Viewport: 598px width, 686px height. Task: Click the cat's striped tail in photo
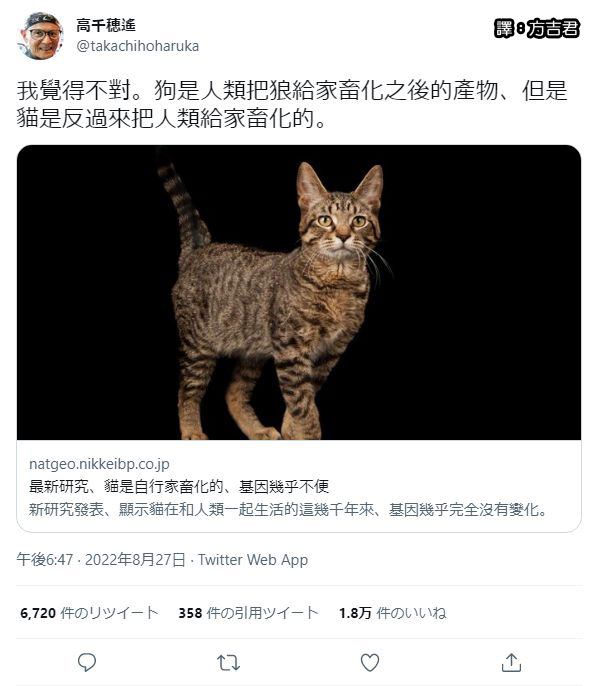tap(182, 201)
